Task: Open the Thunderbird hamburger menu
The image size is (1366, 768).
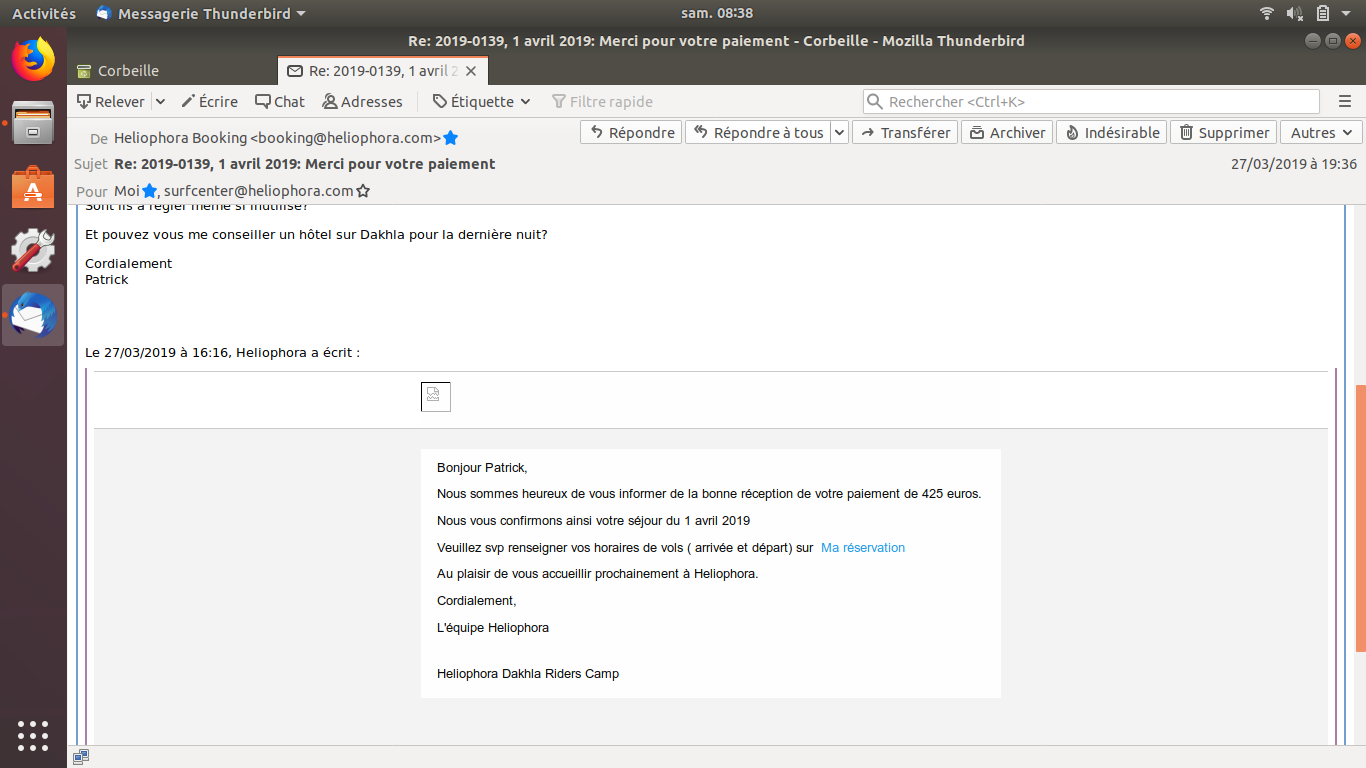Action: pyautogui.click(x=1345, y=101)
